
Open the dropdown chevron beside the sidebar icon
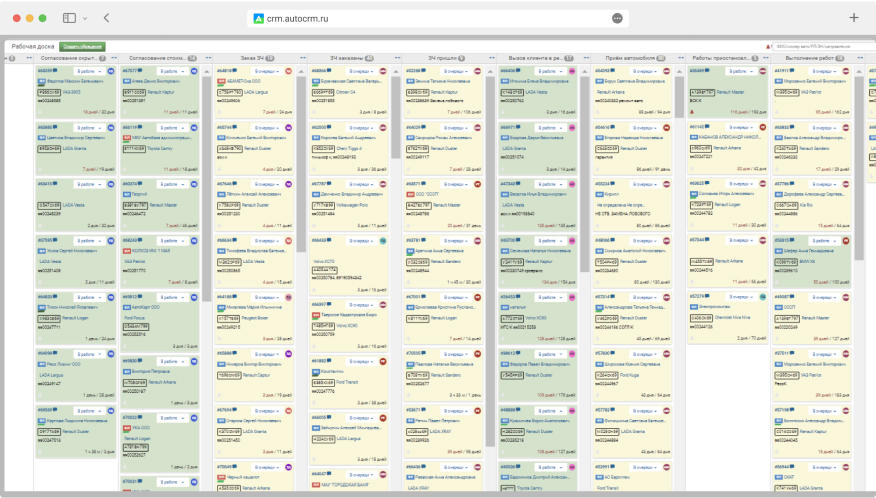point(85,18)
